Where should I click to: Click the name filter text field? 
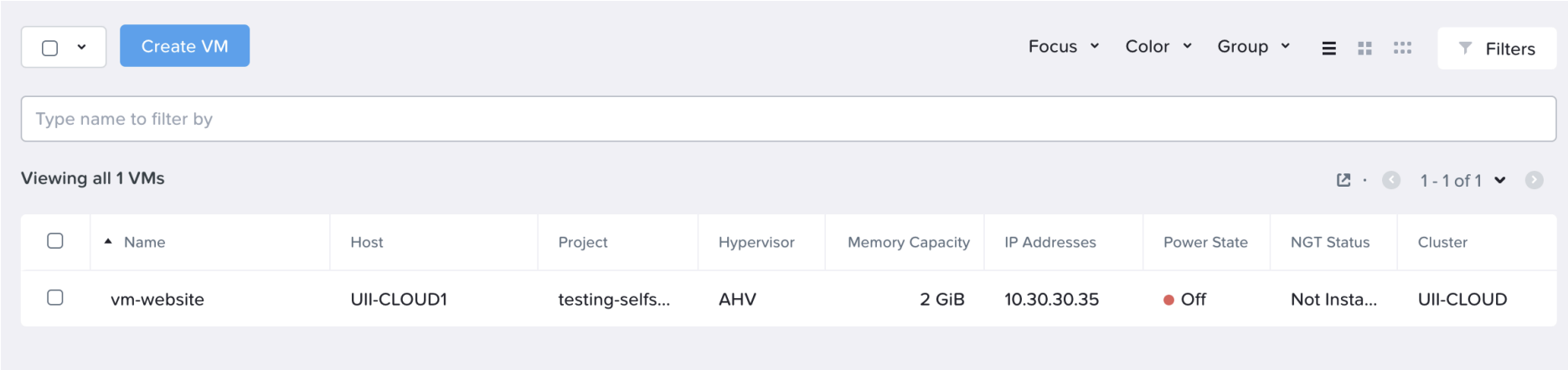tap(787, 119)
